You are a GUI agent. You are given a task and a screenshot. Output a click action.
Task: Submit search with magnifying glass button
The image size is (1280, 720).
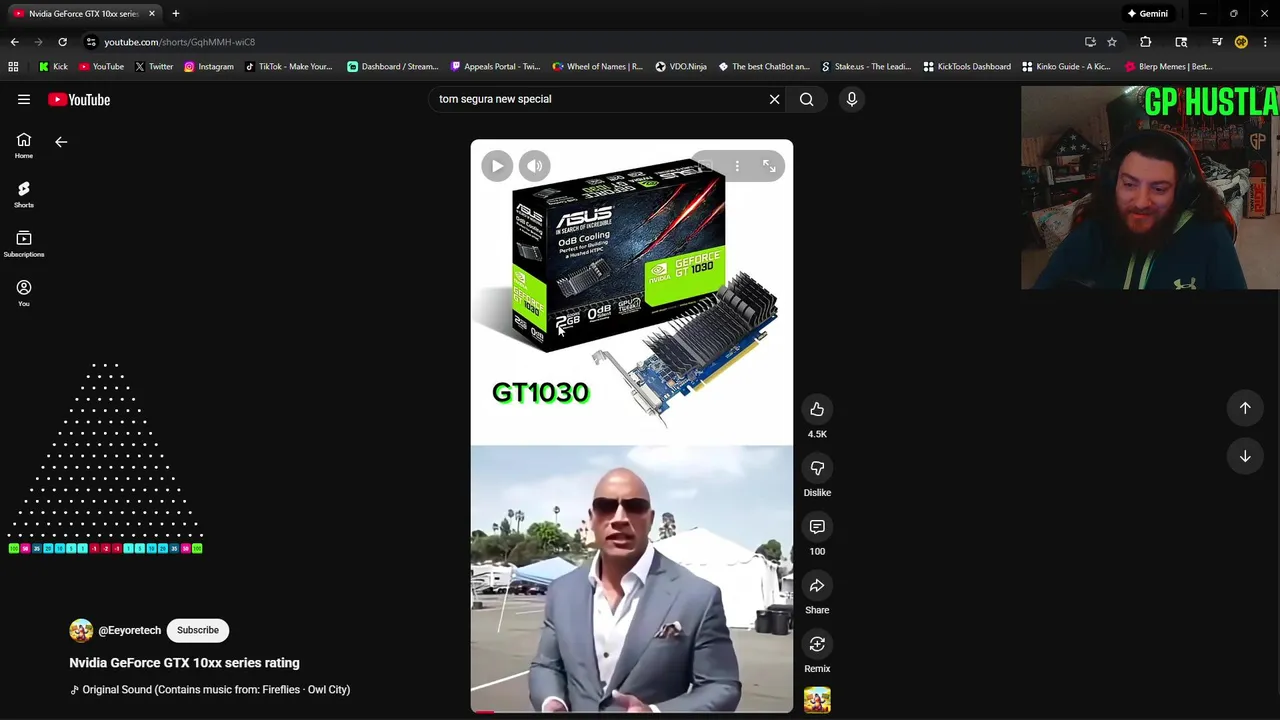pyautogui.click(x=806, y=99)
